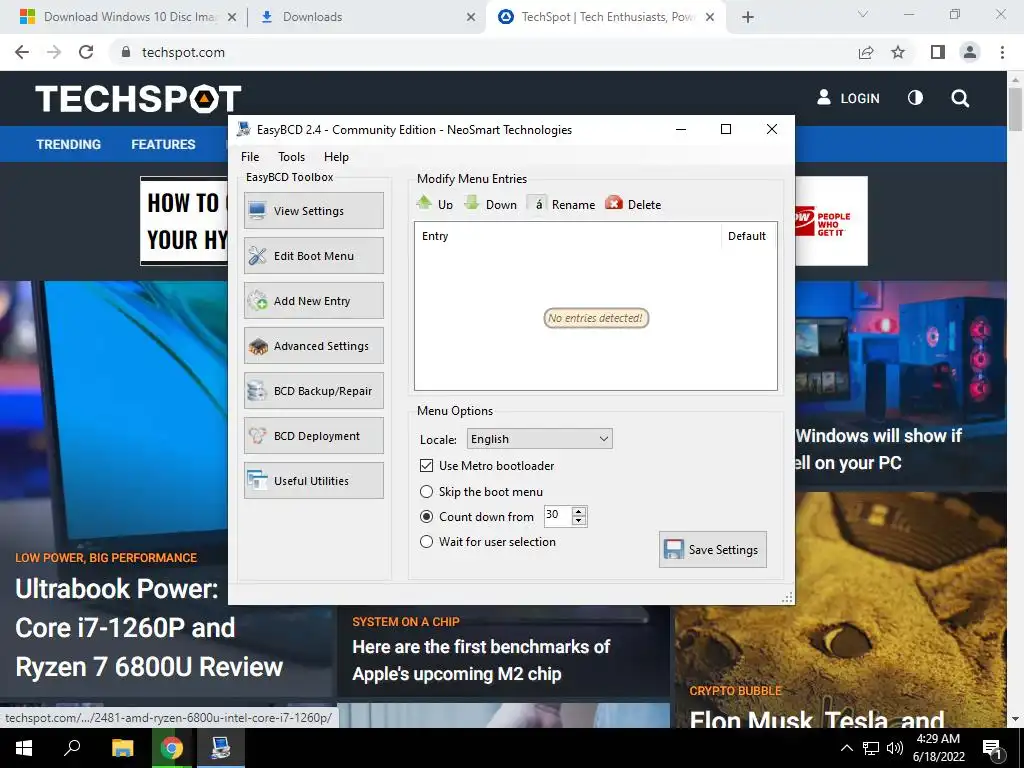Image resolution: width=1024 pixels, height=768 pixels.
Task: Open Useful Utilities section
Action: coord(313,481)
